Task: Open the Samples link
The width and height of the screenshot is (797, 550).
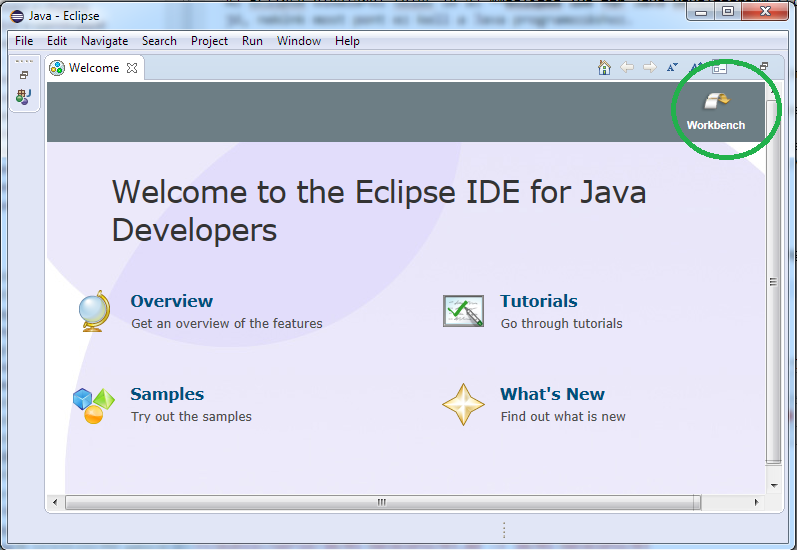Action: [x=167, y=394]
